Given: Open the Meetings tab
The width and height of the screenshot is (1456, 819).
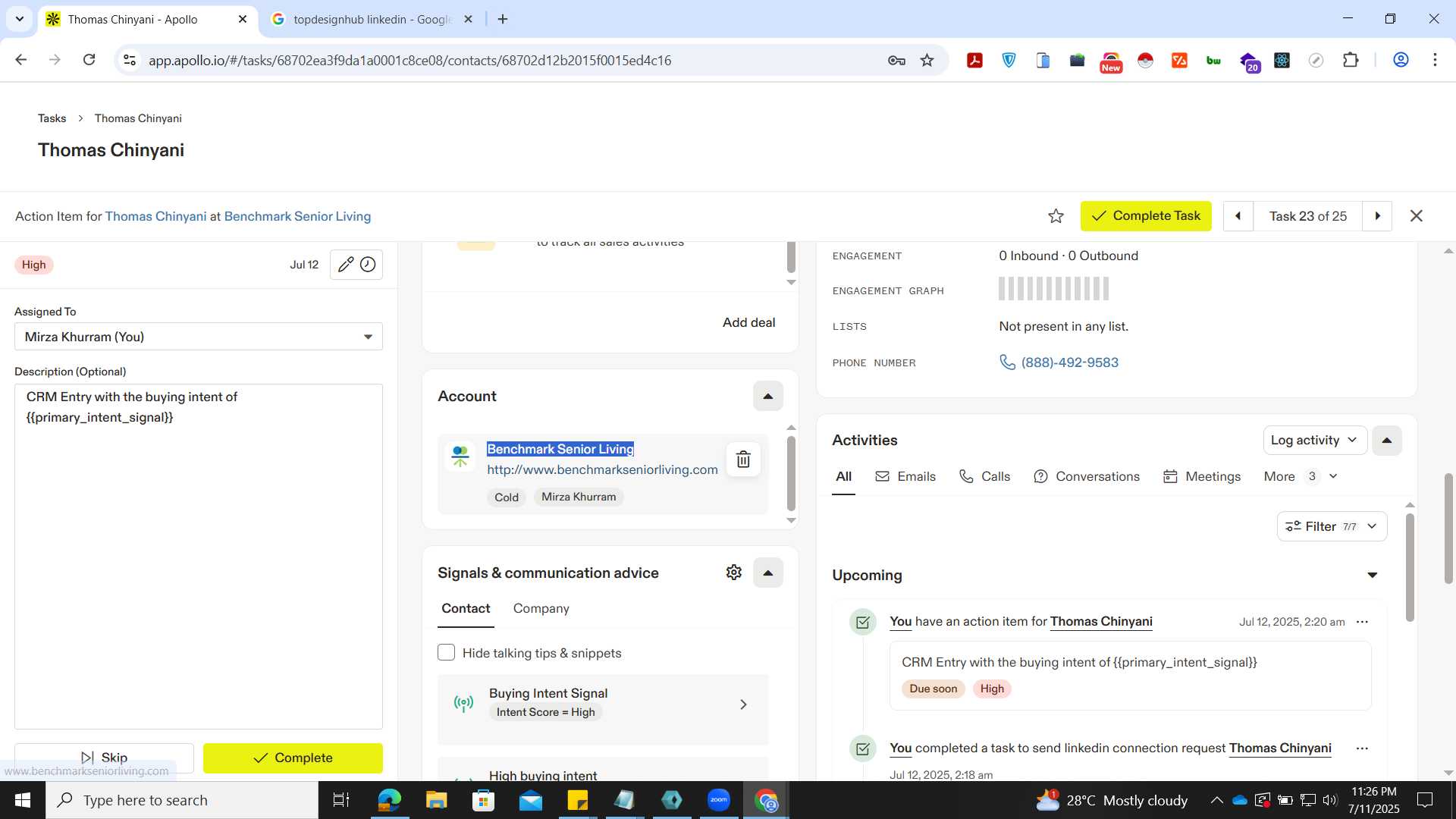Looking at the screenshot, I should [x=1202, y=476].
